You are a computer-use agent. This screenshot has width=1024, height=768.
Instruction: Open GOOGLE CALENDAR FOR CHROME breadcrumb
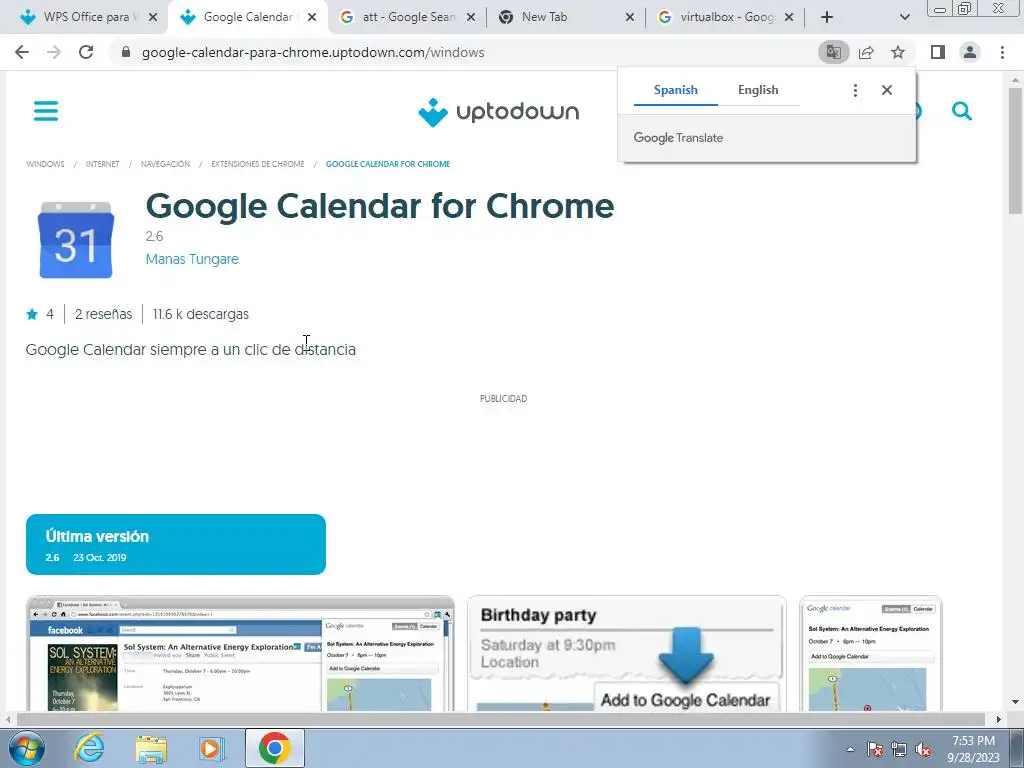pos(388,164)
